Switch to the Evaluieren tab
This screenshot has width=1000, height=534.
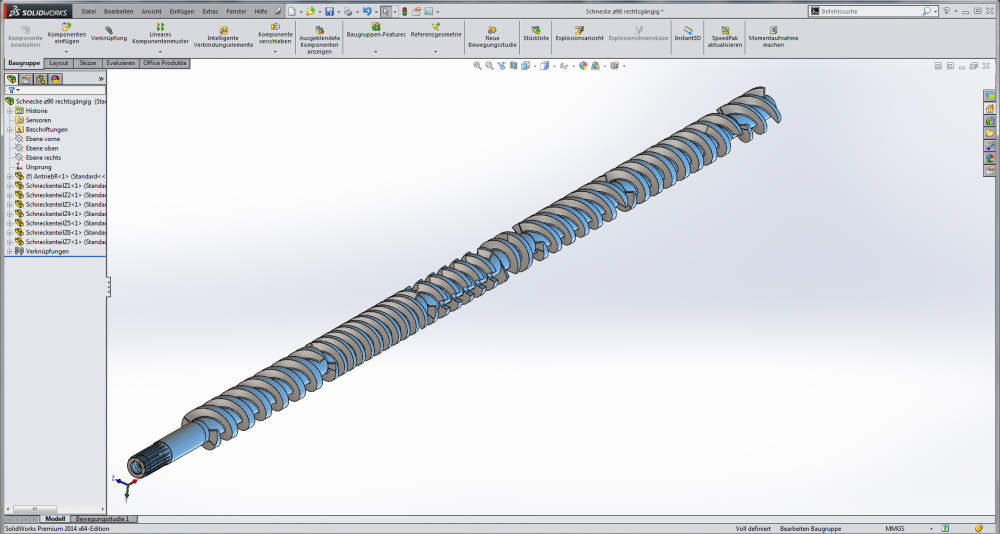pos(121,63)
